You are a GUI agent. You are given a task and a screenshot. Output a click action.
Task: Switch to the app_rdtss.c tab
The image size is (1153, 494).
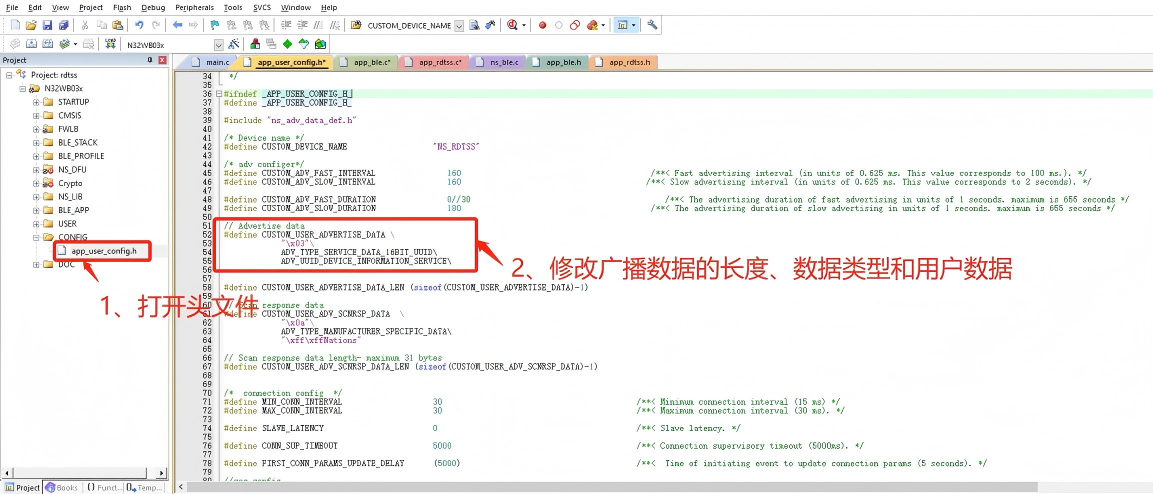pyautogui.click(x=439, y=62)
